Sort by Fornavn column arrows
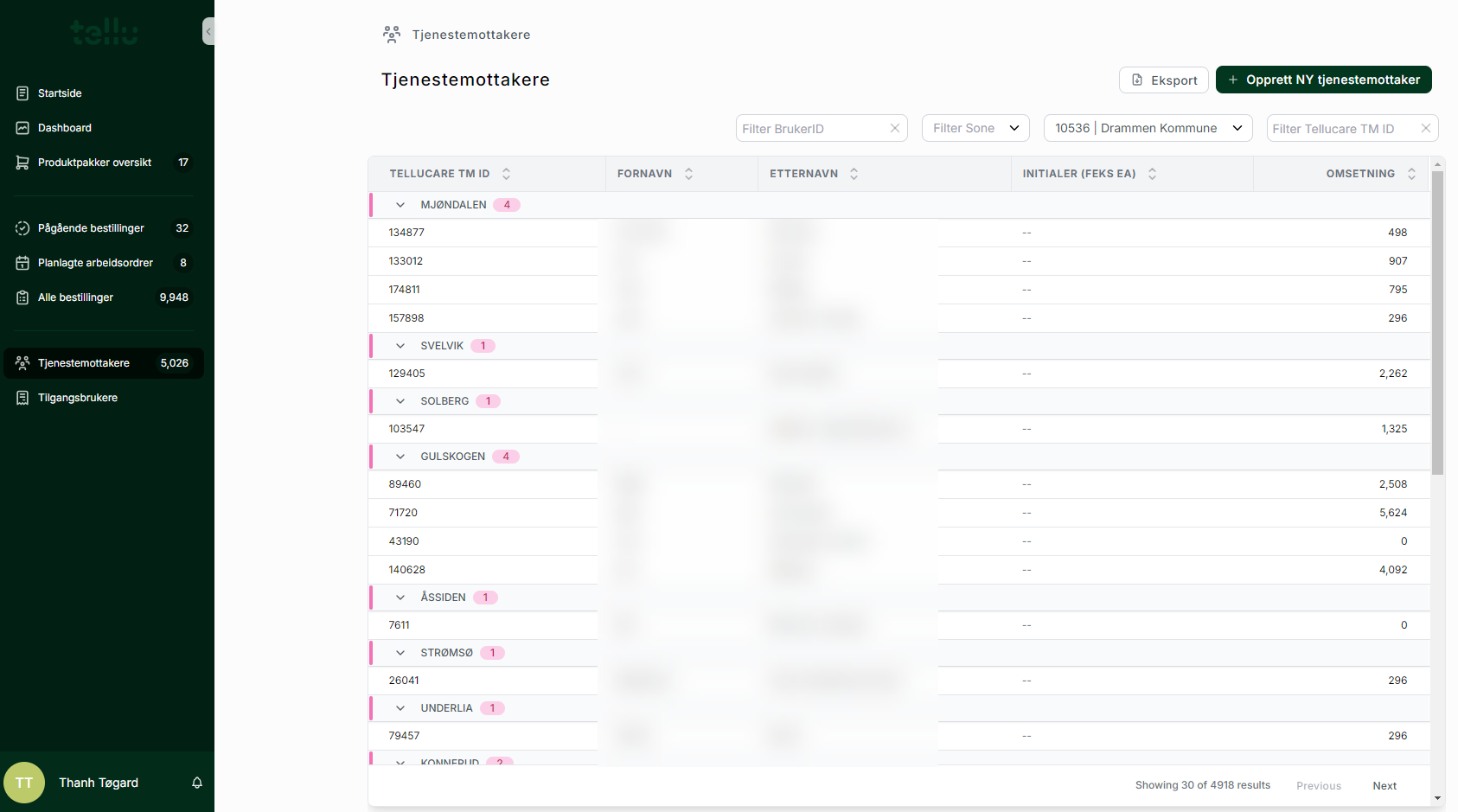1458x812 pixels. (688, 174)
